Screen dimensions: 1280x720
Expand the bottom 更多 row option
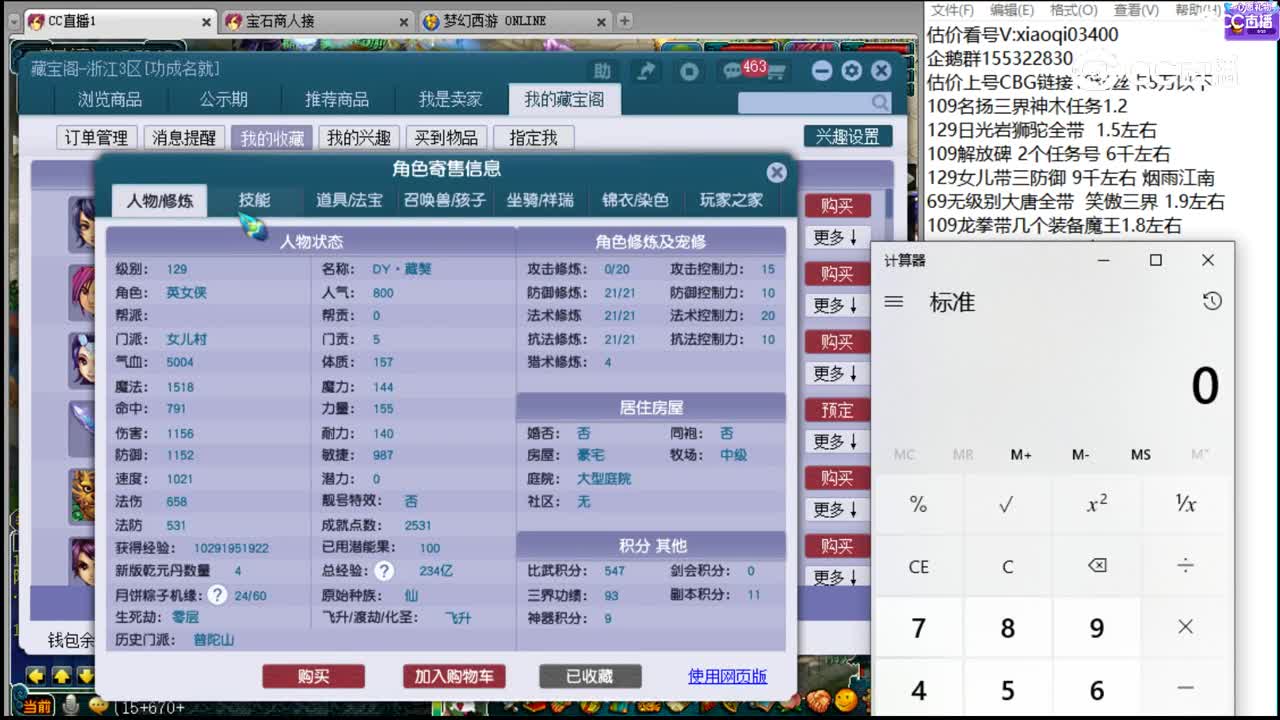[x=836, y=577]
